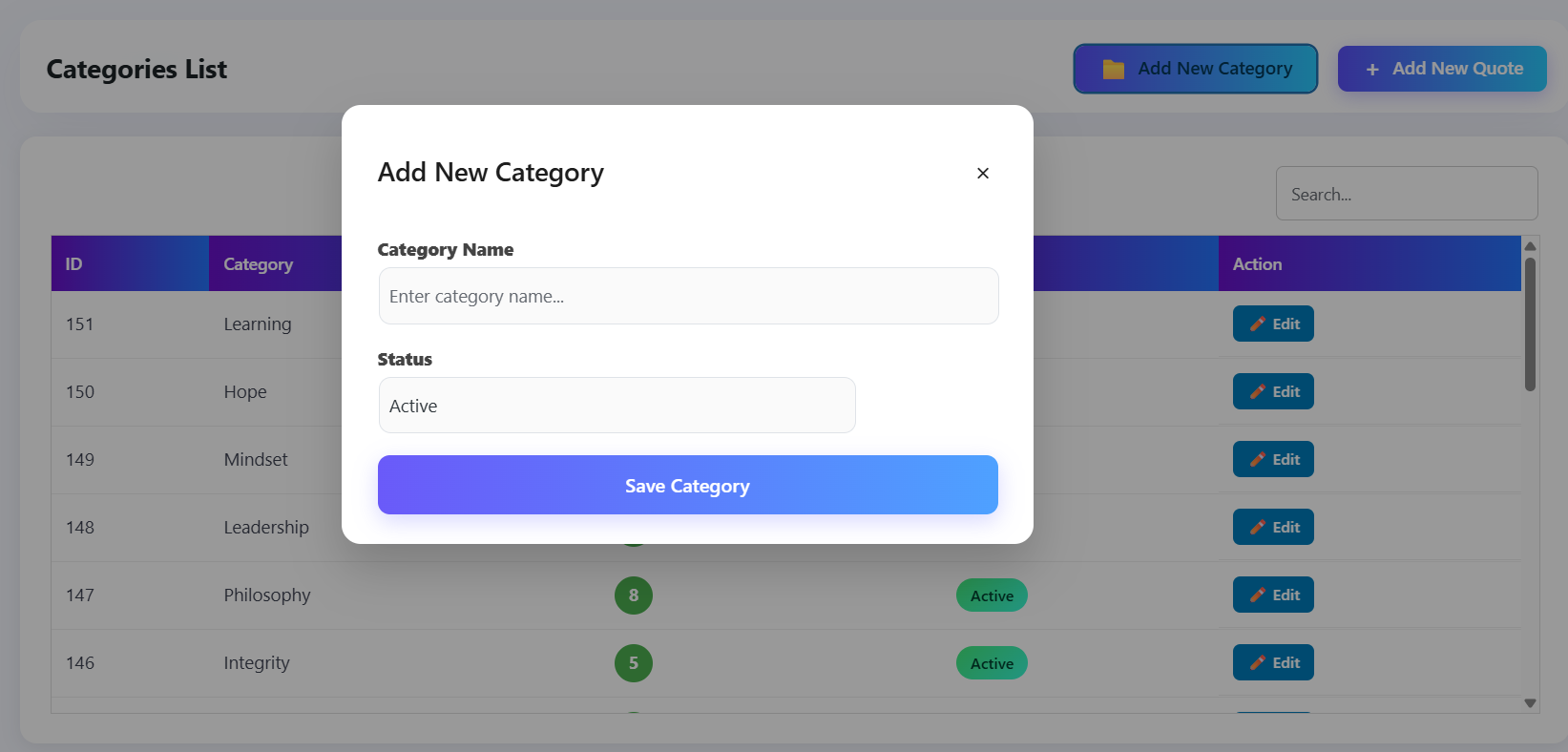Click into the Search box
This screenshot has width=1568, height=752.
[x=1406, y=194]
